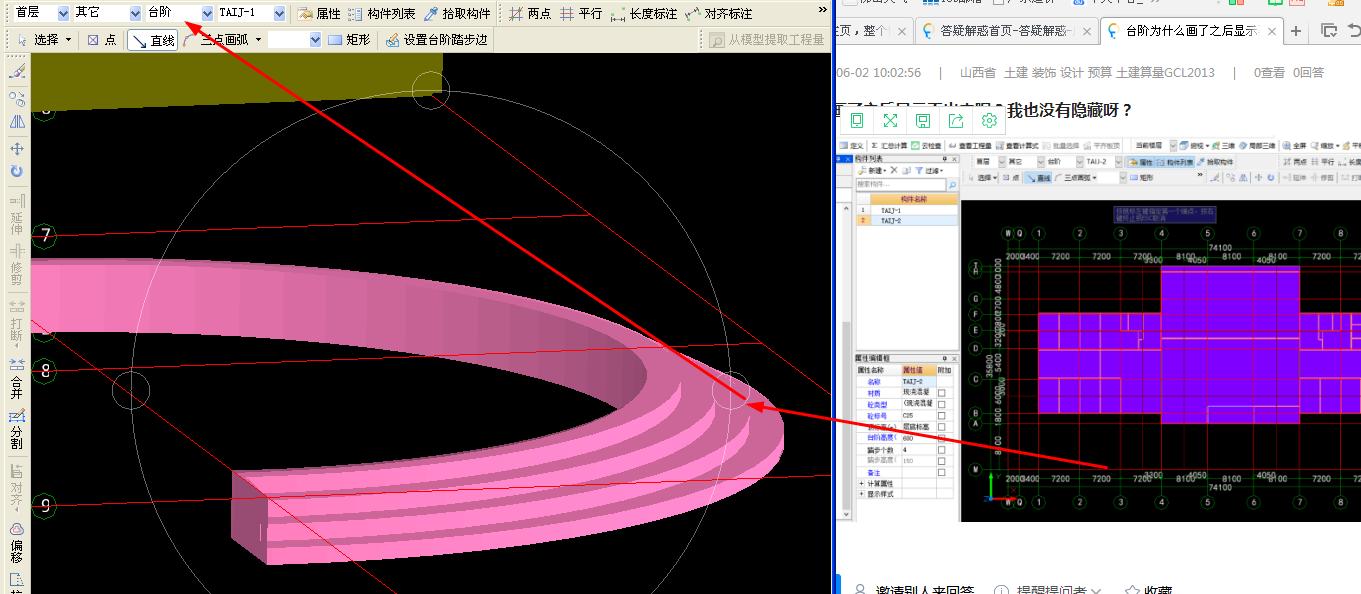Activate the 拾取构件 pick component tool
Viewport: 1361px width, 594px height.
457,14
